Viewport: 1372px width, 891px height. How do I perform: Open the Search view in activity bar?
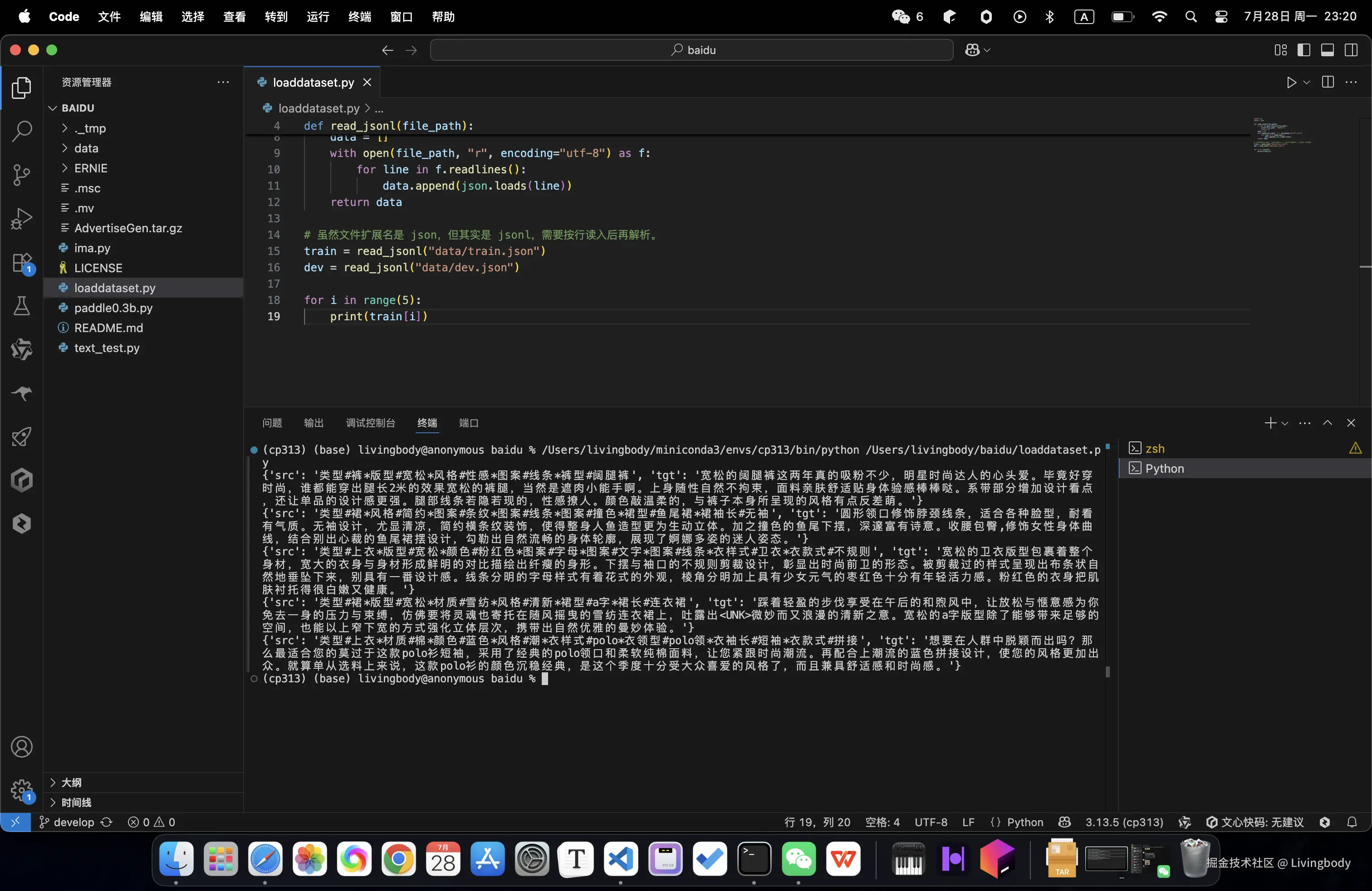click(x=21, y=132)
